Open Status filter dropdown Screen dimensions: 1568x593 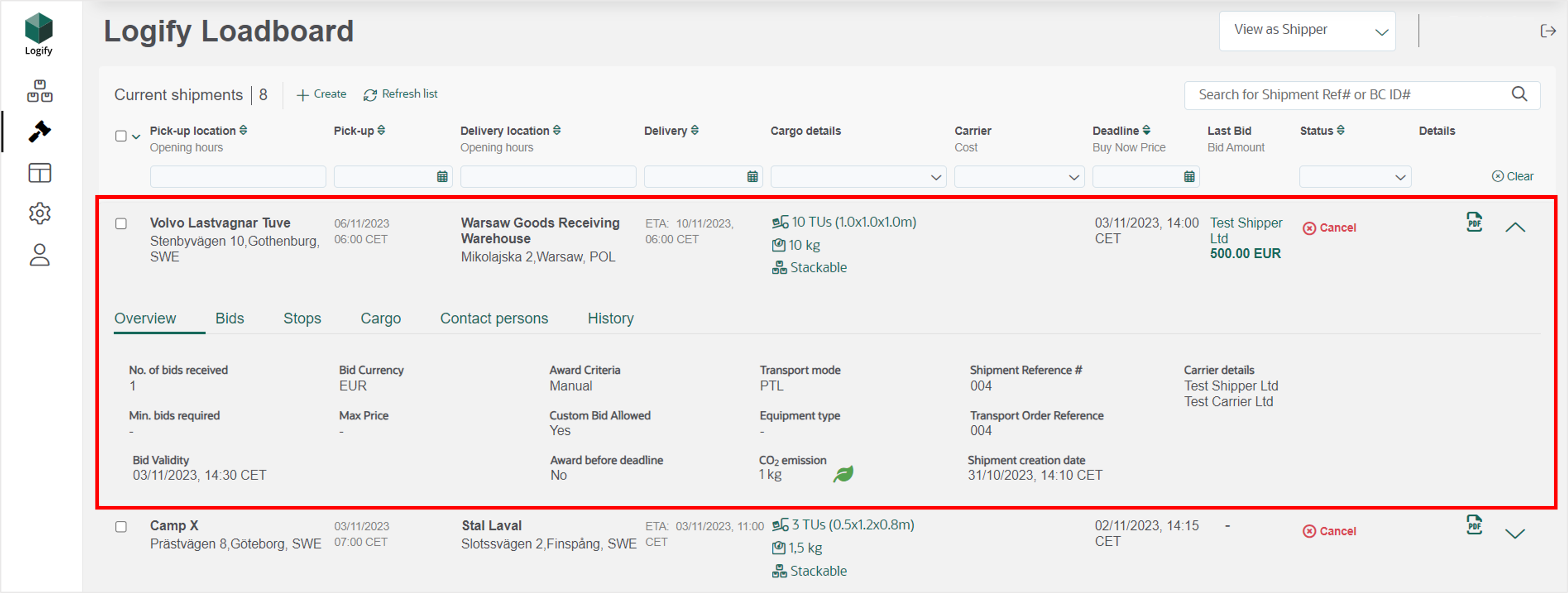point(1355,177)
